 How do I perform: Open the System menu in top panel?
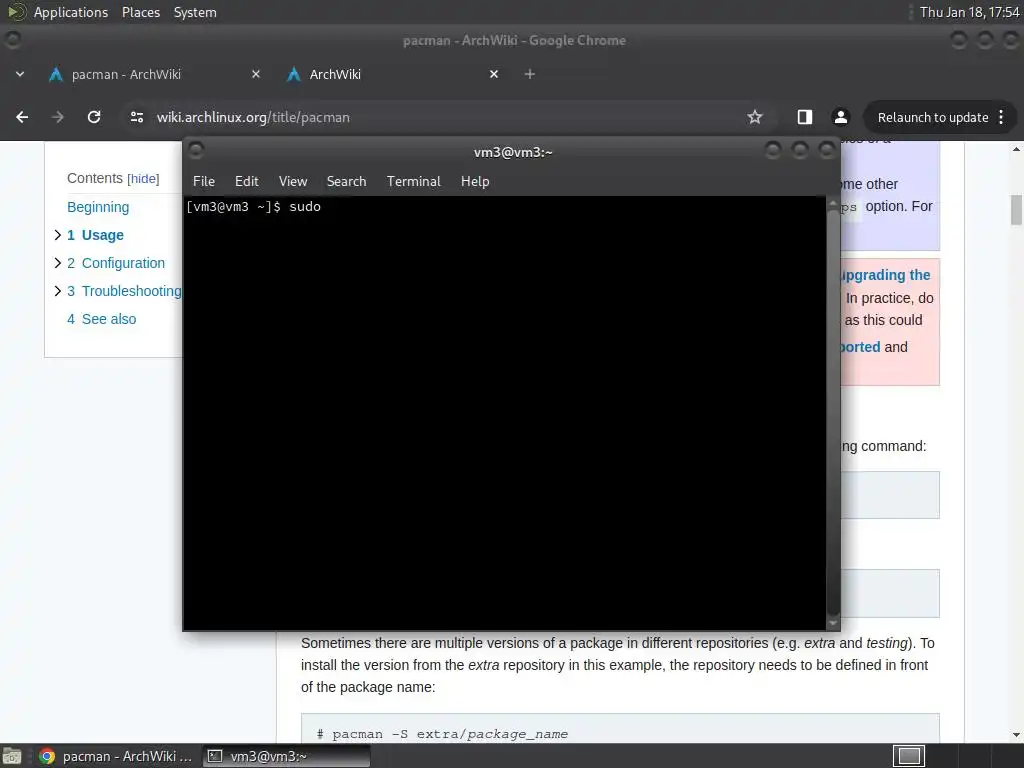195,12
